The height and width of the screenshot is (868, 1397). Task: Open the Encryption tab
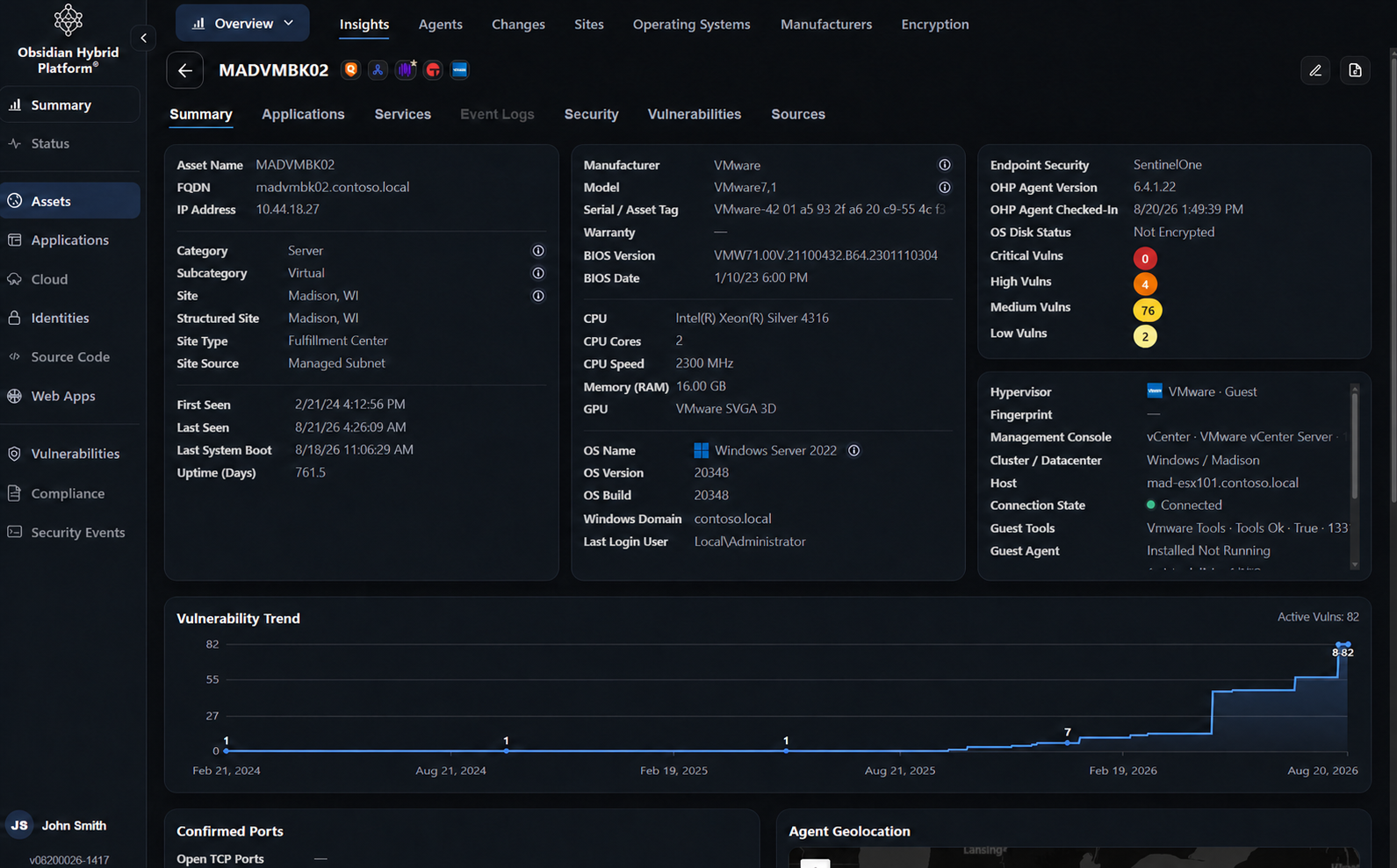(x=935, y=25)
